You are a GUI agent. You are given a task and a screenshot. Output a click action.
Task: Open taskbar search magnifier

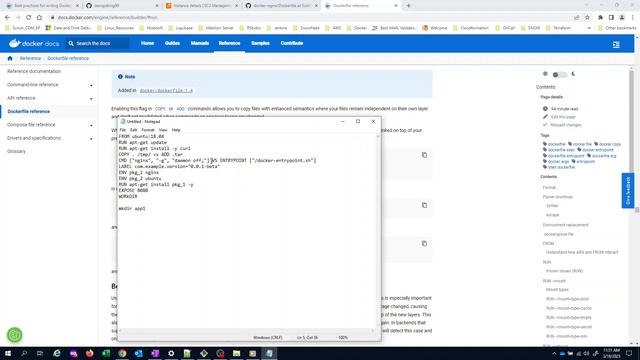(x=24, y=353)
